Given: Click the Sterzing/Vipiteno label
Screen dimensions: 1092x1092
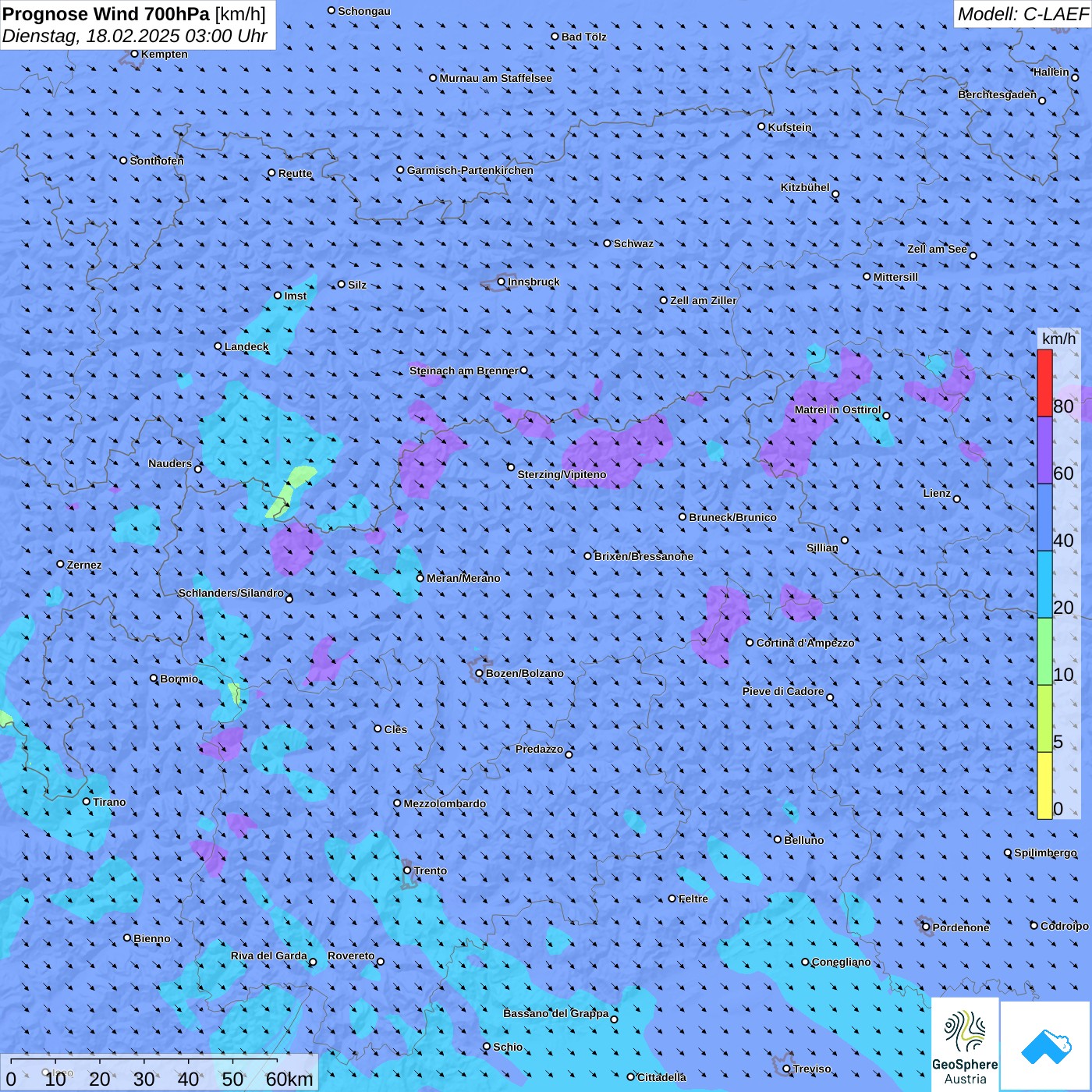Looking at the screenshot, I should pyautogui.click(x=562, y=474).
